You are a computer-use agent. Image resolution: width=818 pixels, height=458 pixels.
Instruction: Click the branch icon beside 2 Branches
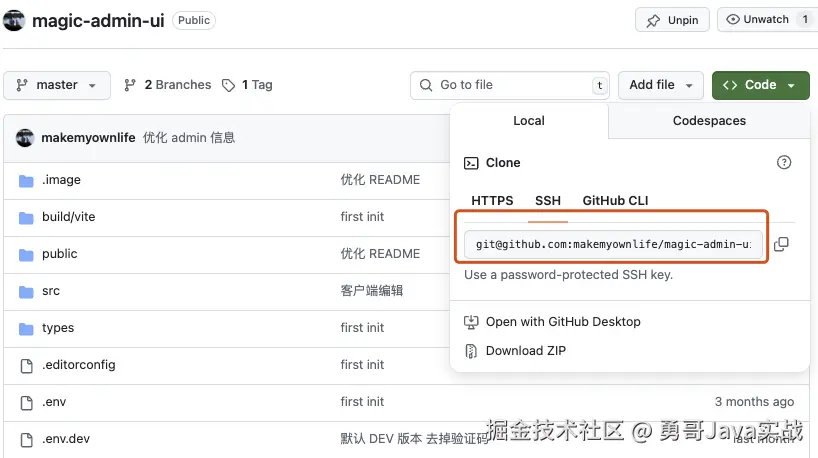(130, 85)
